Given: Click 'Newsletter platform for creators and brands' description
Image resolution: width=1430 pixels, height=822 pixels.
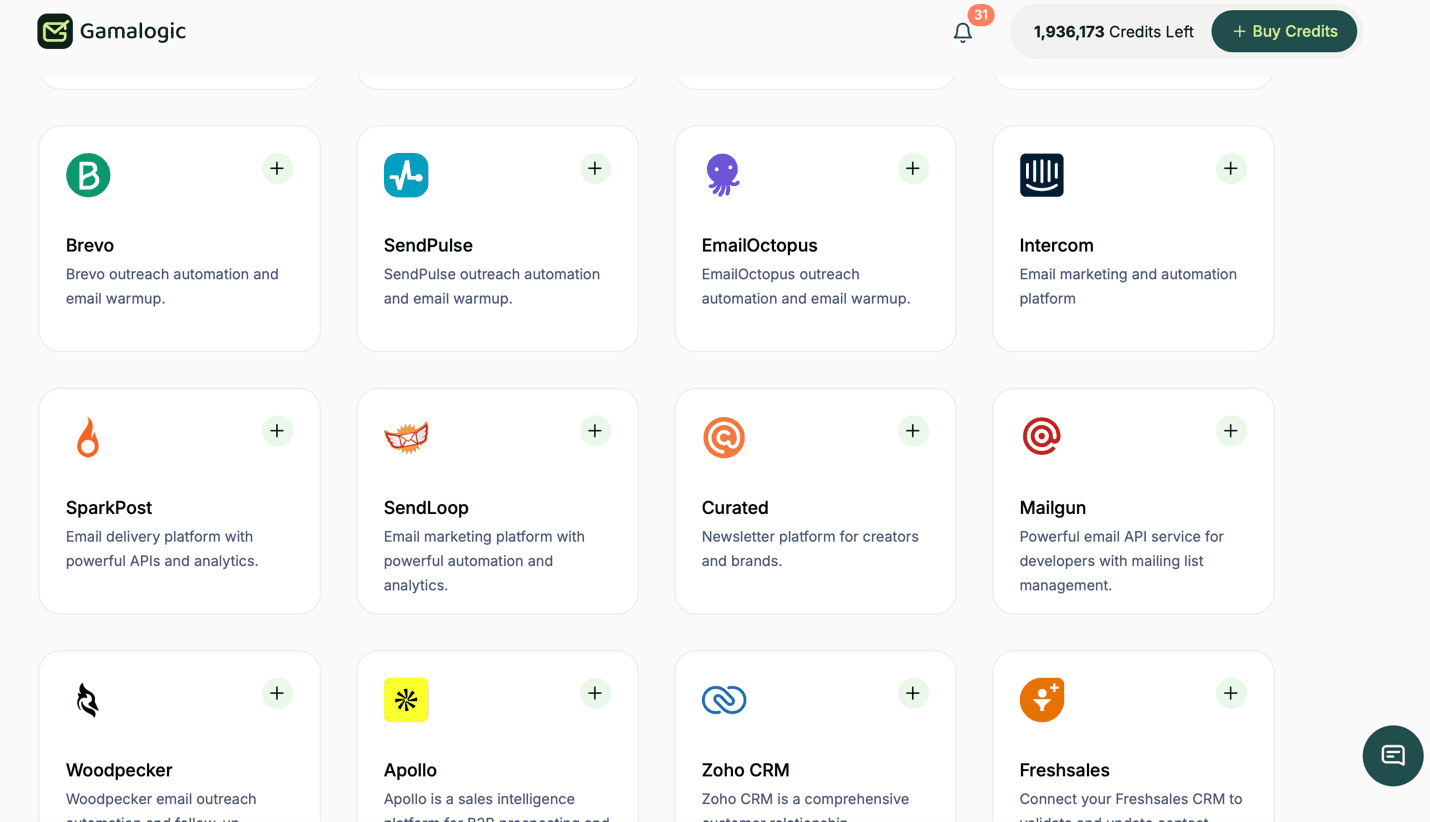Looking at the screenshot, I should click(810, 548).
